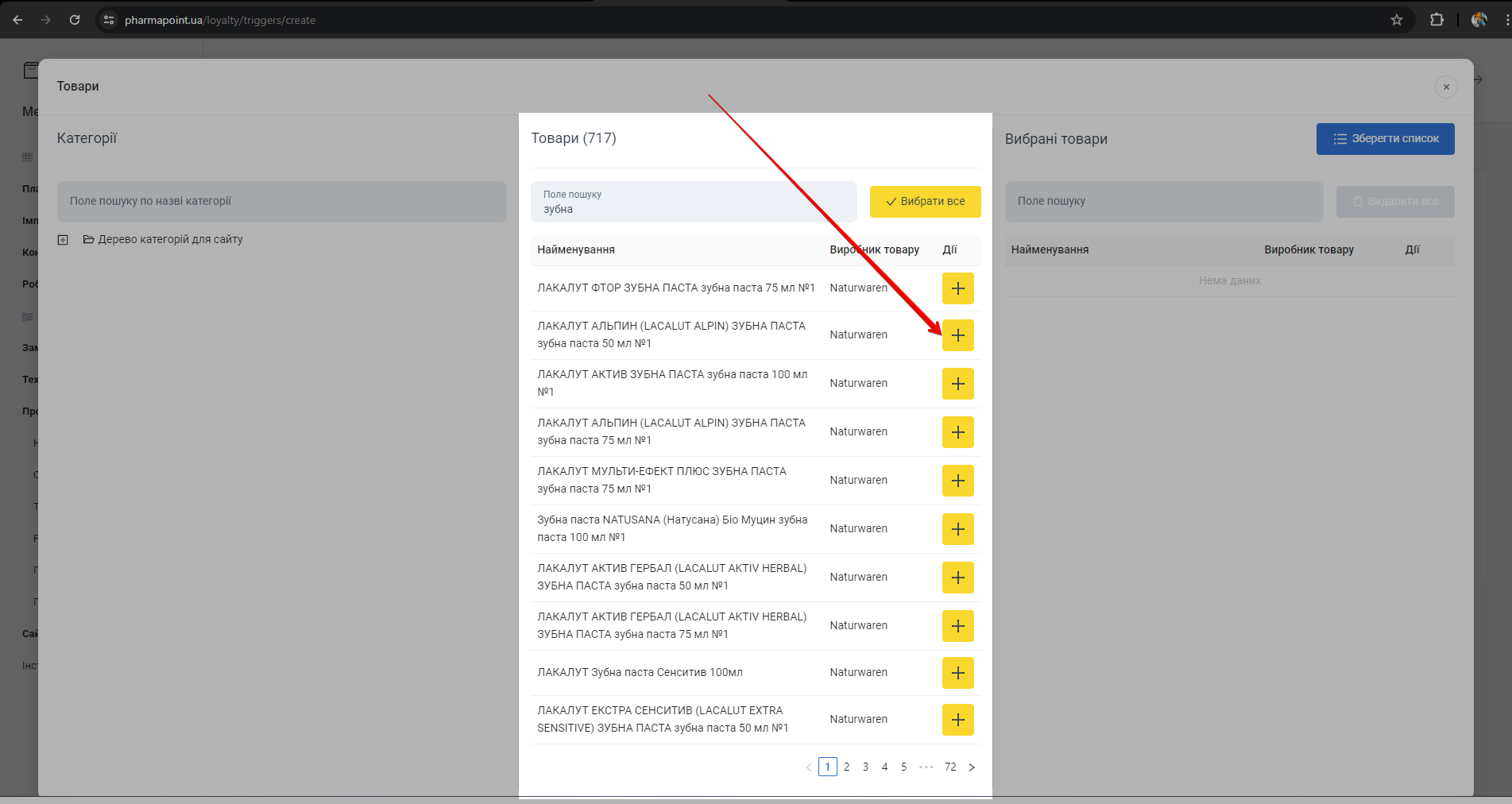Focus the selected products search field
Viewport: 1512px width, 804px height.
click(1163, 202)
